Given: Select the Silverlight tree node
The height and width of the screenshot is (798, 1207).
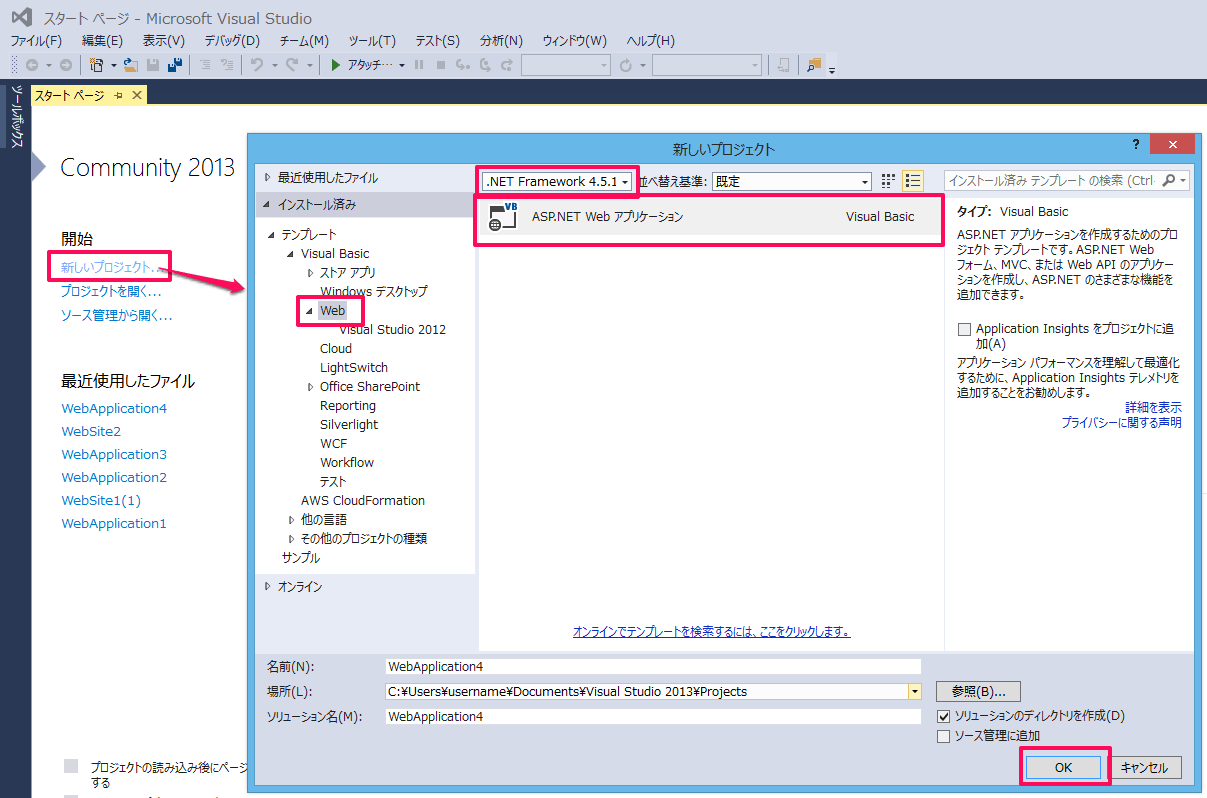Looking at the screenshot, I should 349,425.
